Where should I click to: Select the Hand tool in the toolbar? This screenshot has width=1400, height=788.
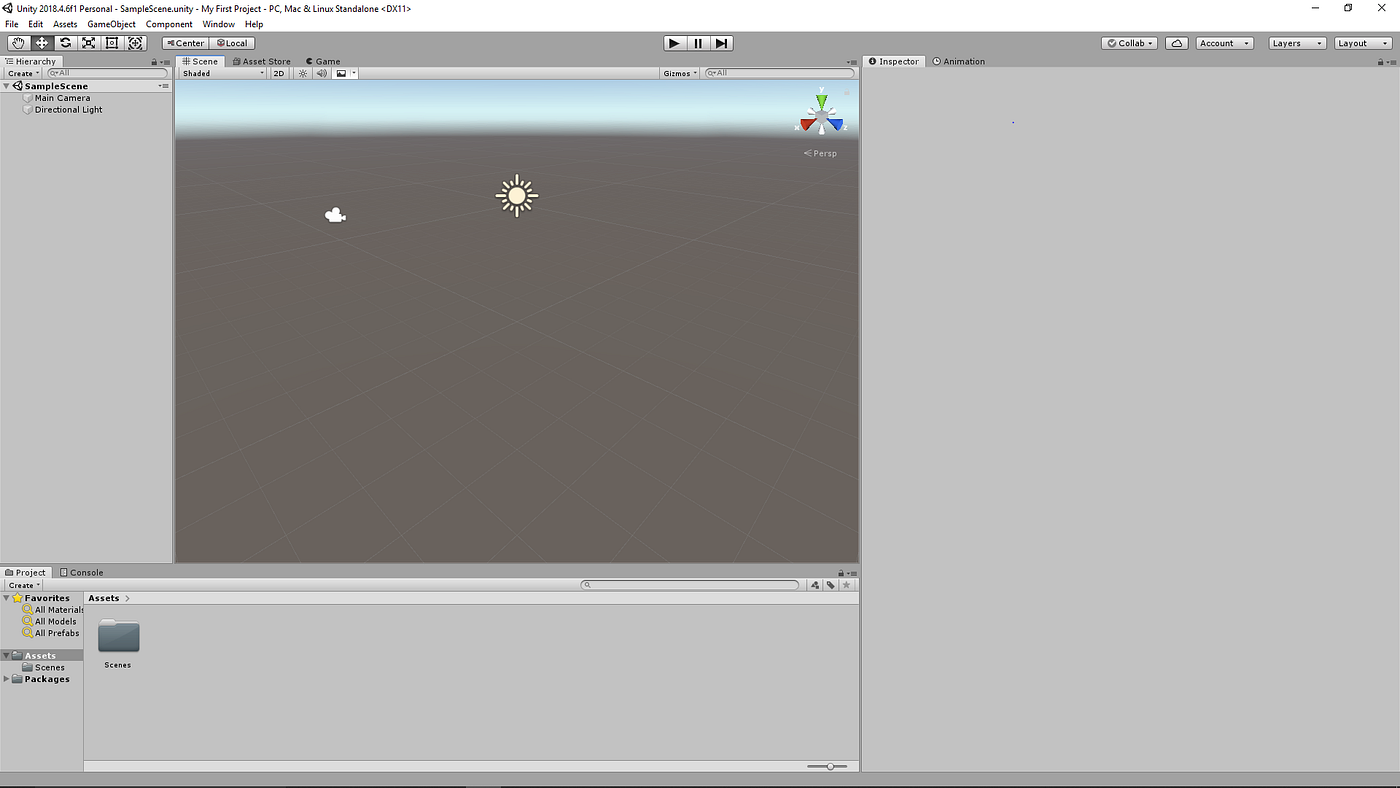point(17,43)
